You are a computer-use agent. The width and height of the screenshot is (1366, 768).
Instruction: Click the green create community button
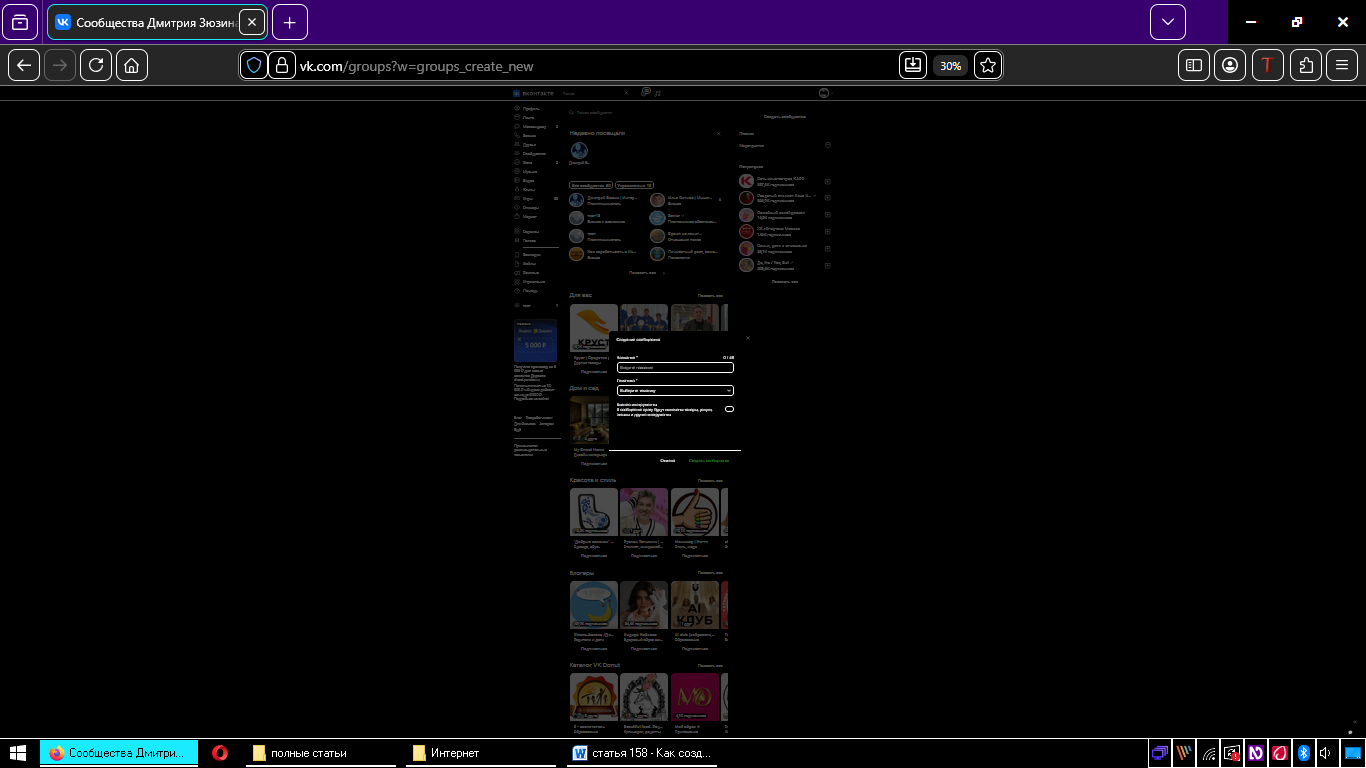click(709, 461)
